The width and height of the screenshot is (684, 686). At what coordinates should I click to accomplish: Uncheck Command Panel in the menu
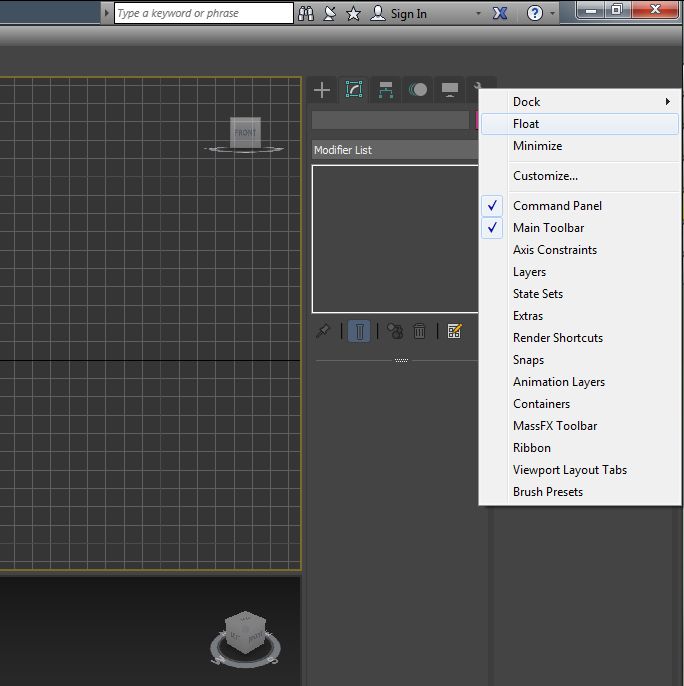point(557,206)
